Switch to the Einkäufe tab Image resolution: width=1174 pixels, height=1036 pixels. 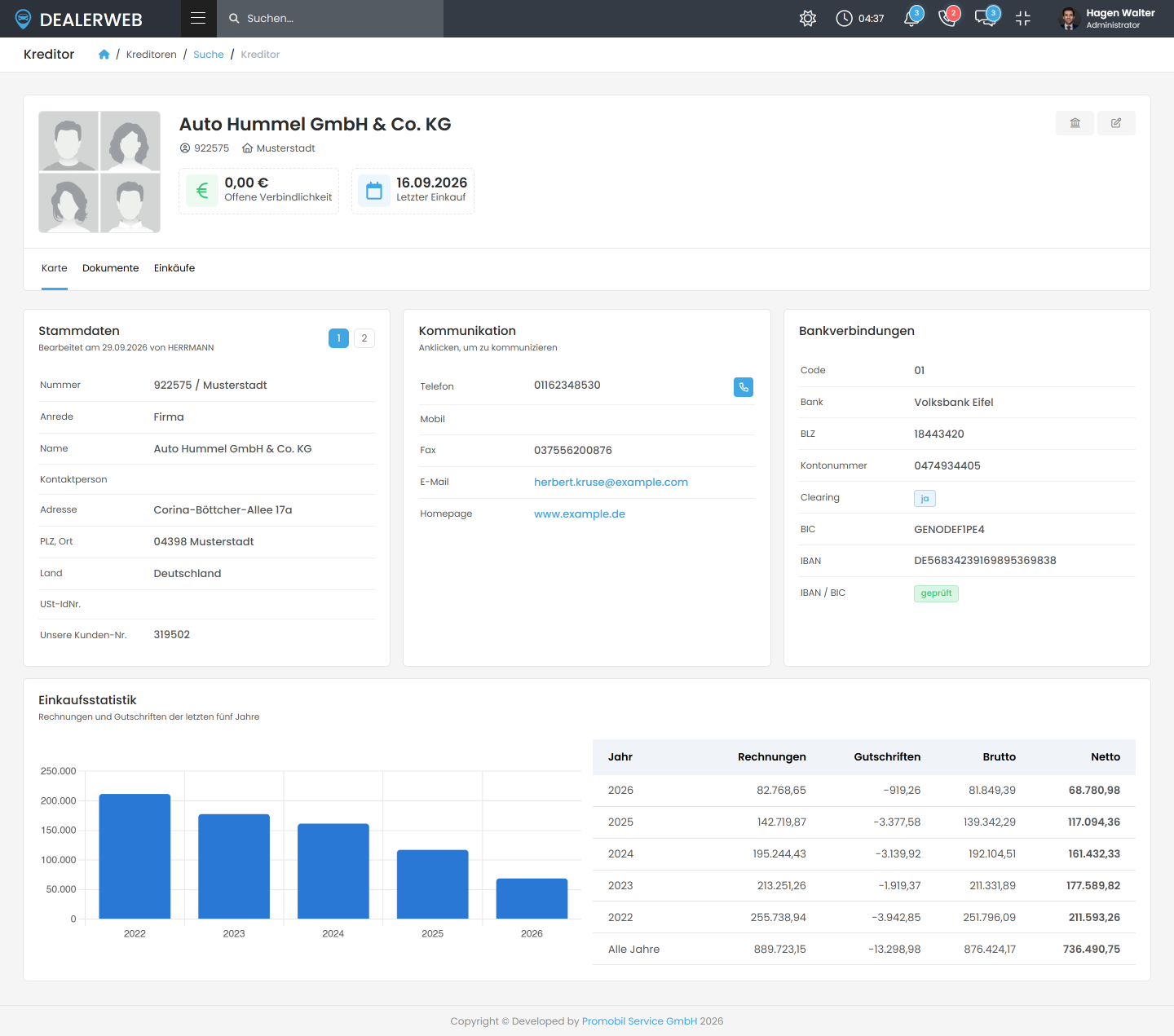(x=174, y=268)
